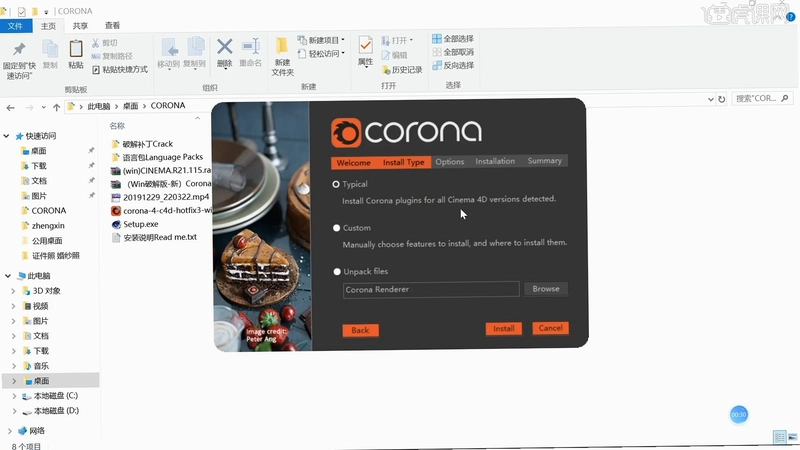Click Pin to Quick access icon
This screenshot has height=450, width=800.
point(19,49)
